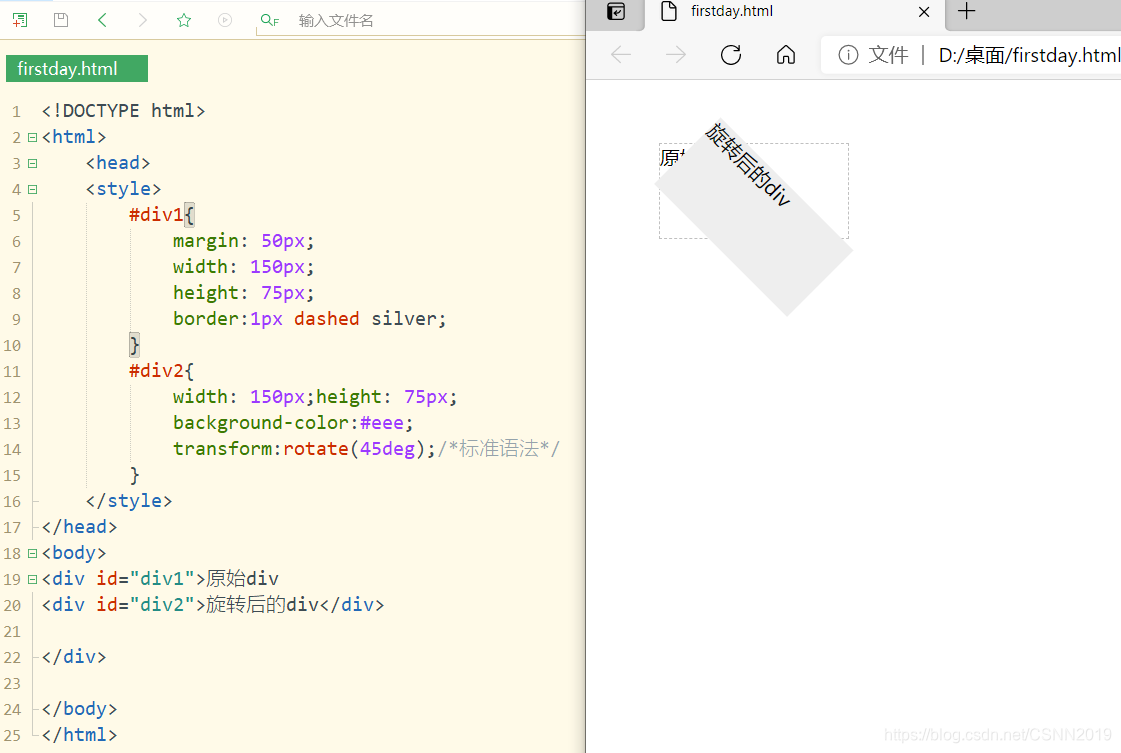This screenshot has height=753, width=1121.
Task: Select the green firstday.html editor tab
Action: pyautogui.click(x=76, y=69)
